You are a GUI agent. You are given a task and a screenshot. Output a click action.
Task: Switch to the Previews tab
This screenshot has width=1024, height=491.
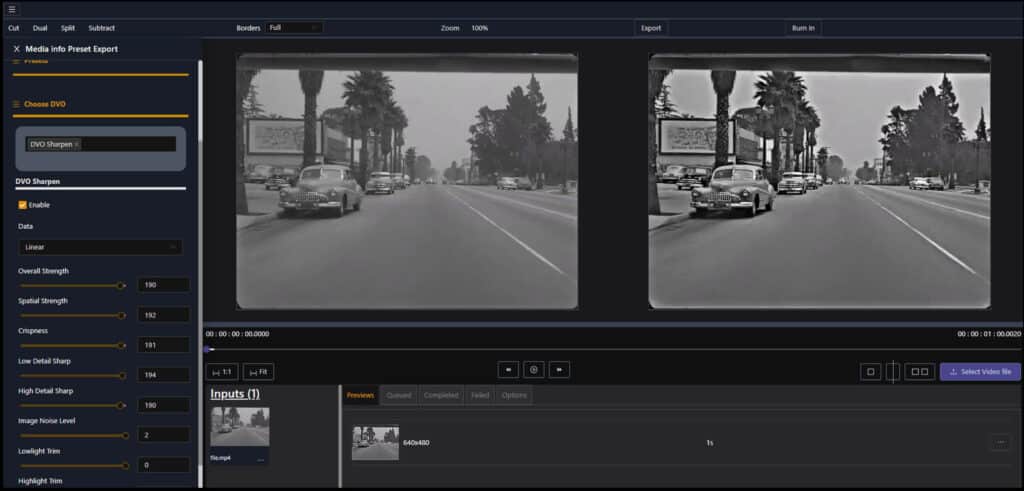(360, 395)
